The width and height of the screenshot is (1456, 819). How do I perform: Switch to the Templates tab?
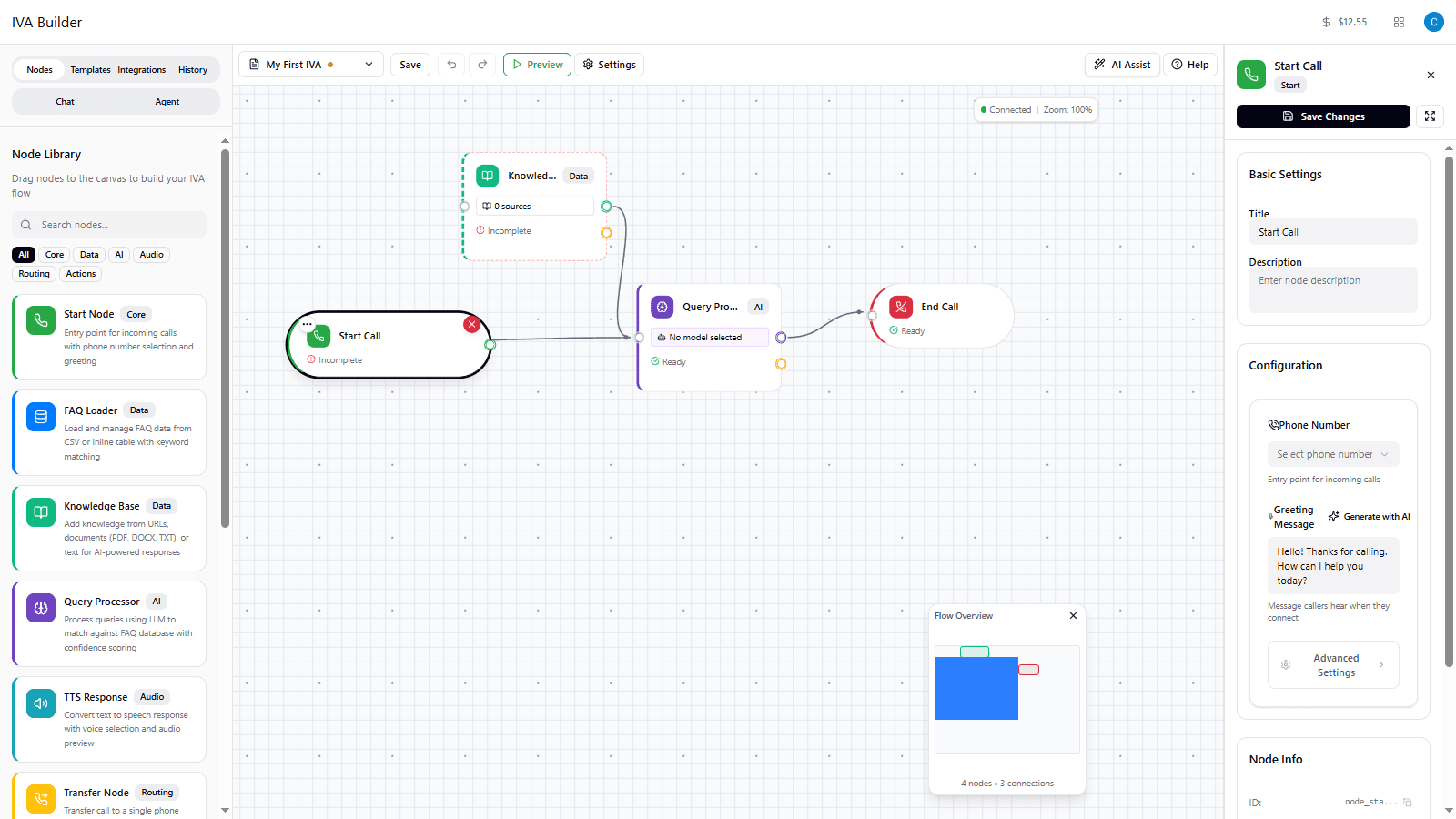click(90, 69)
